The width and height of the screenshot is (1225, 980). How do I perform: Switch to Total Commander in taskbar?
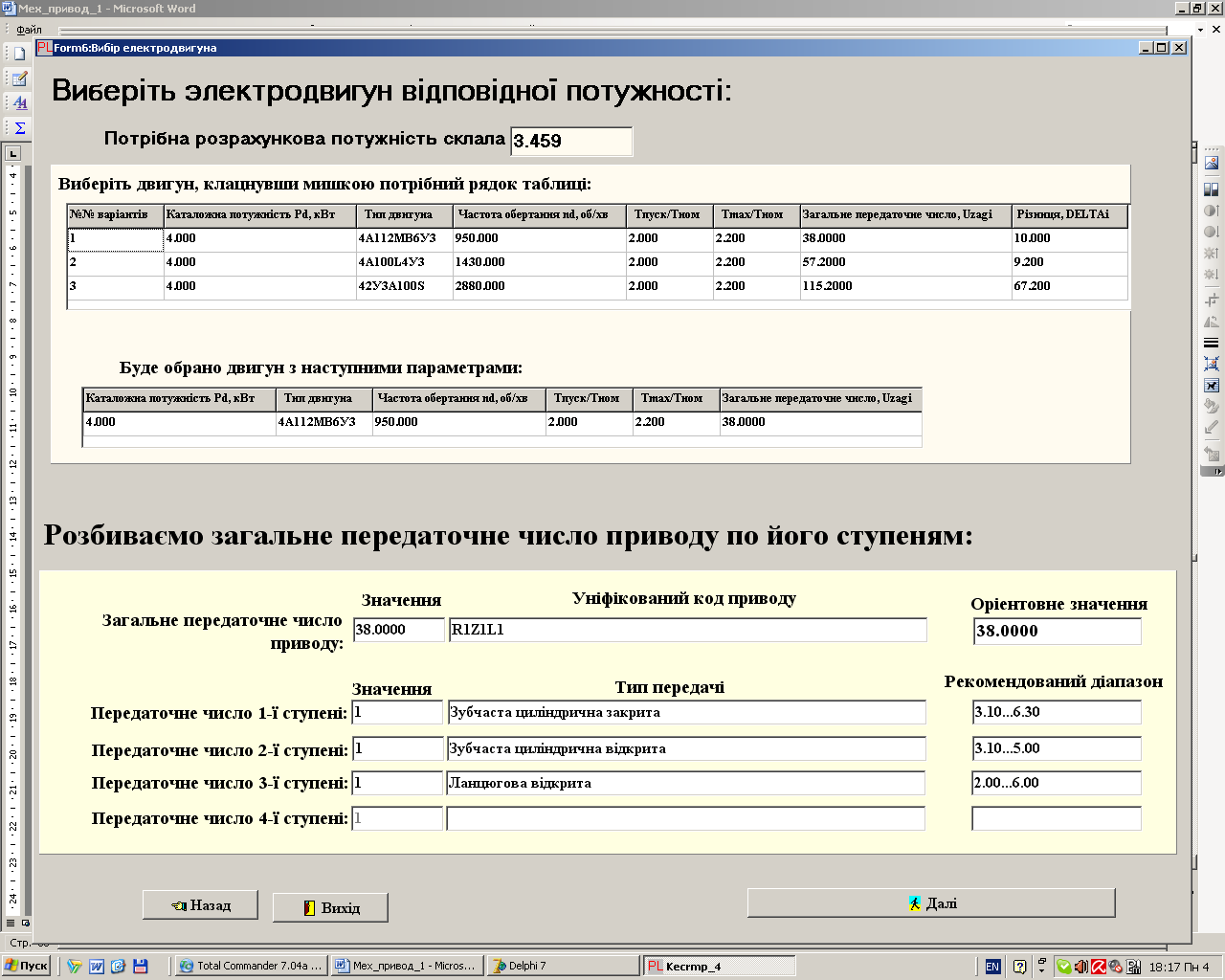(x=252, y=966)
